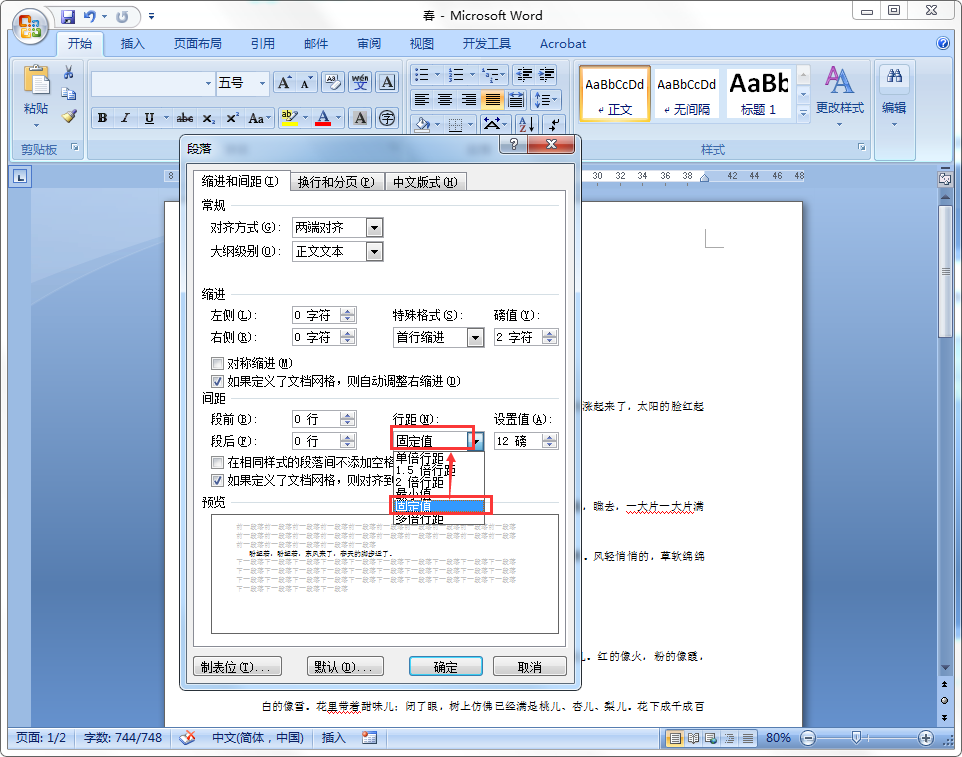The width and height of the screenshot is (962, 757).
Task: Click the Cut scissors icon
Action: (x=69, y=72)
